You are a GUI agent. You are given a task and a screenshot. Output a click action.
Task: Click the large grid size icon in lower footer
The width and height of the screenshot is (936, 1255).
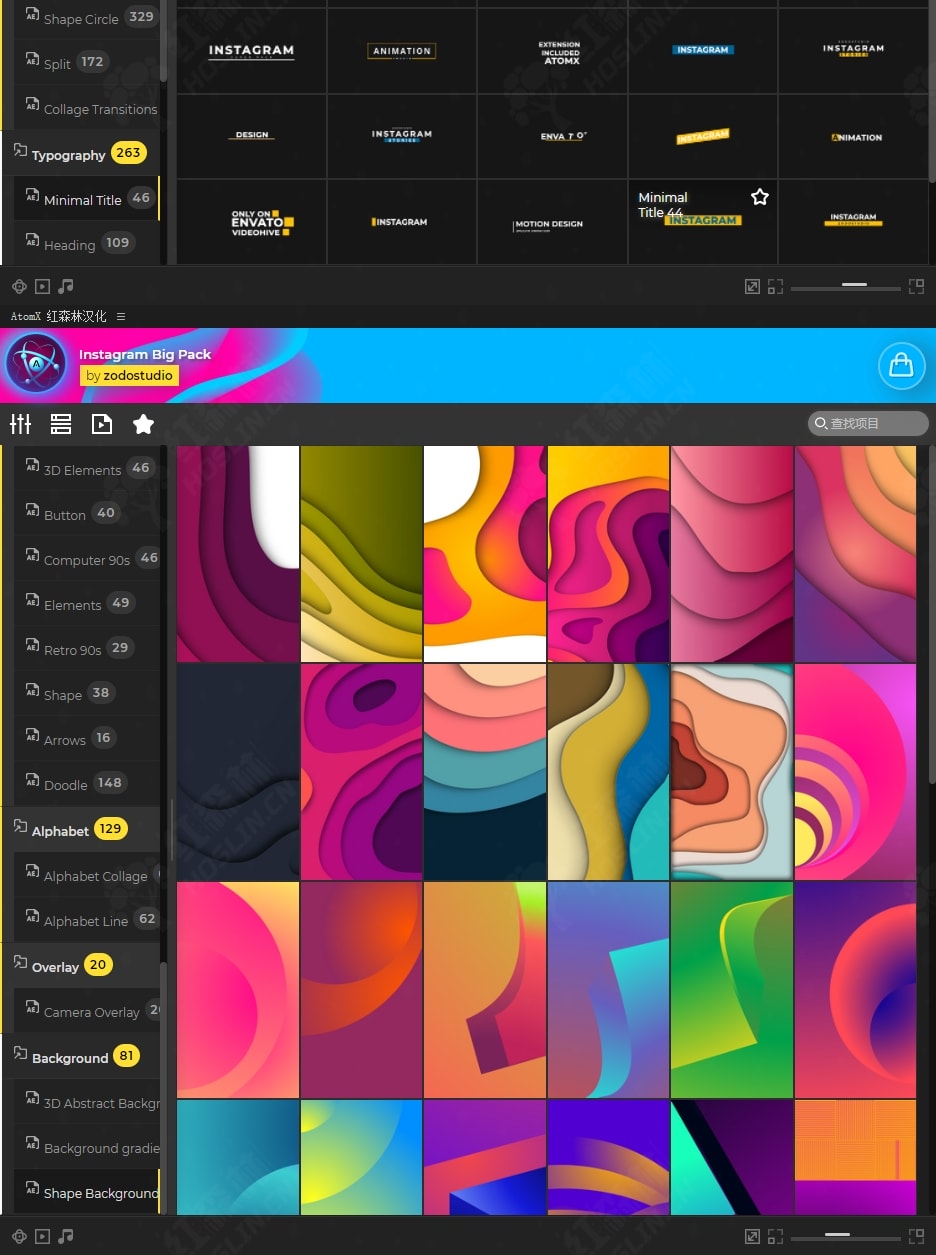click(x=916, y=1236)
